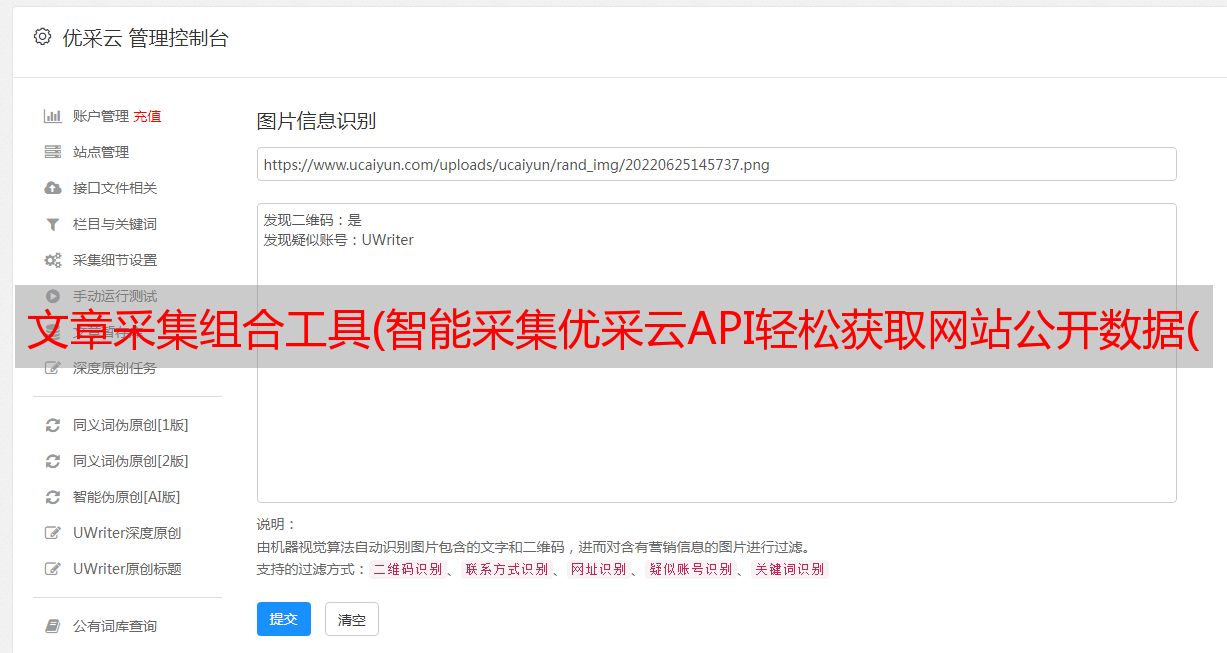Click the gear icon beside 优采云 管理控制台

pyautogui.click(x=42, y=37)
